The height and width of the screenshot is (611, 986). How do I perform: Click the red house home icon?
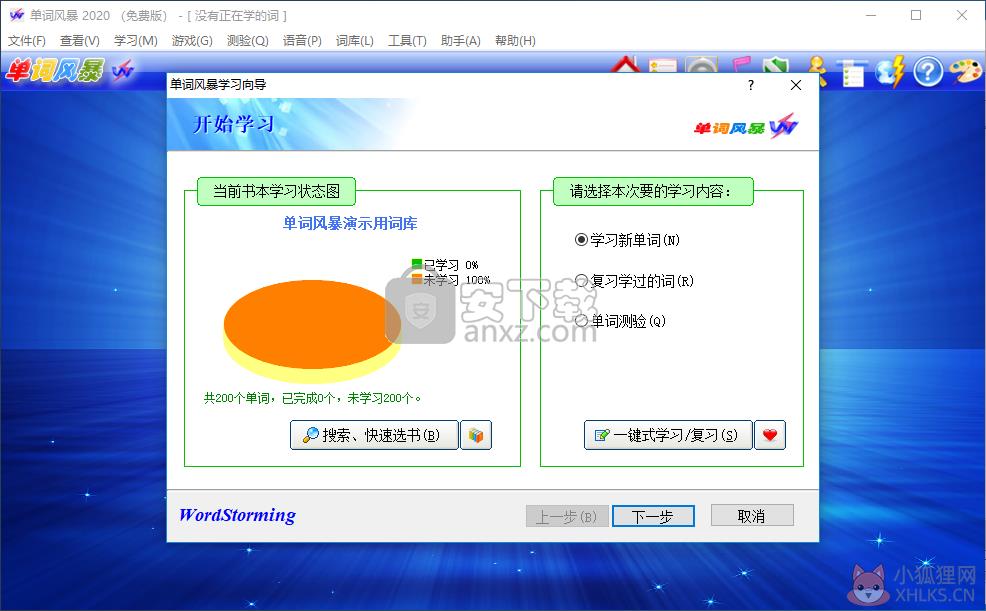click(624, 65)
